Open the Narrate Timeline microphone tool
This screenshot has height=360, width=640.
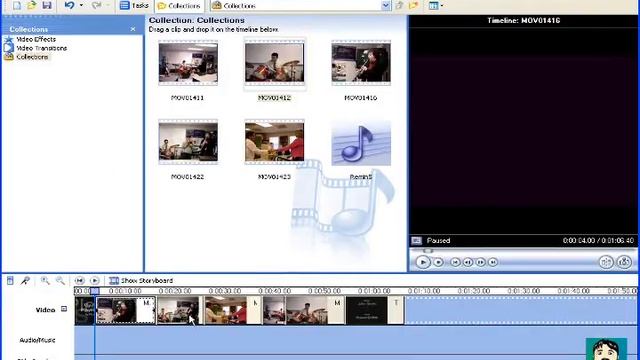(x=25, y=280)
